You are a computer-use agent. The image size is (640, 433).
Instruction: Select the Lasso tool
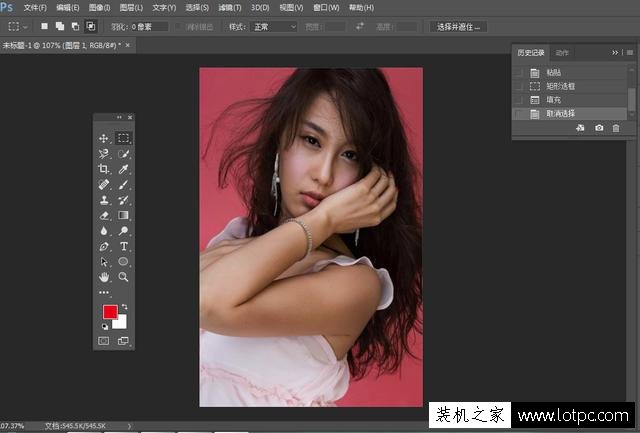point(104,153)
